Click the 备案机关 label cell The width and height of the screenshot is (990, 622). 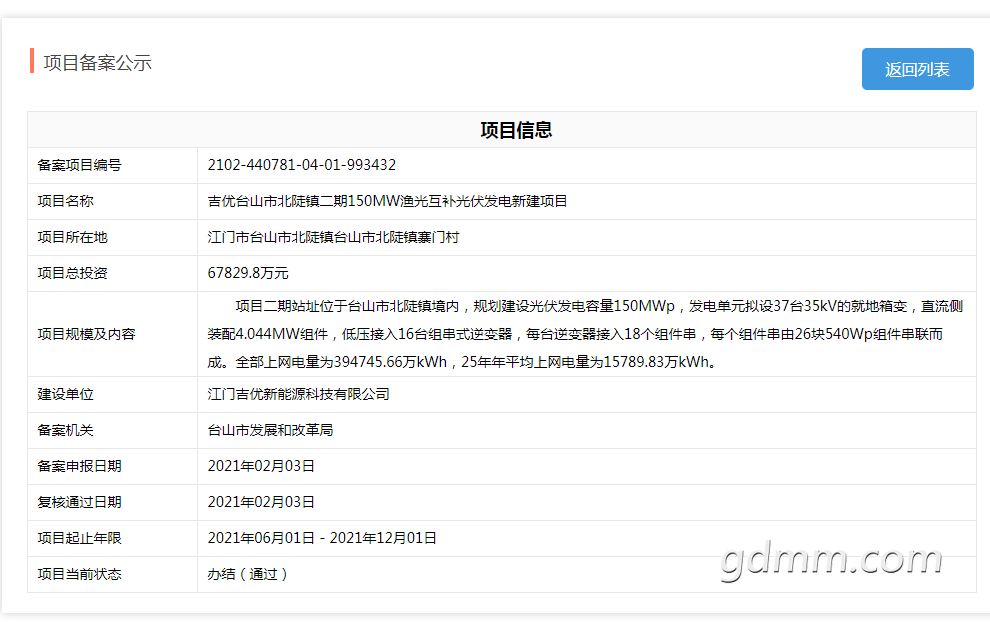pyautogui.click(x=112, y=431)
